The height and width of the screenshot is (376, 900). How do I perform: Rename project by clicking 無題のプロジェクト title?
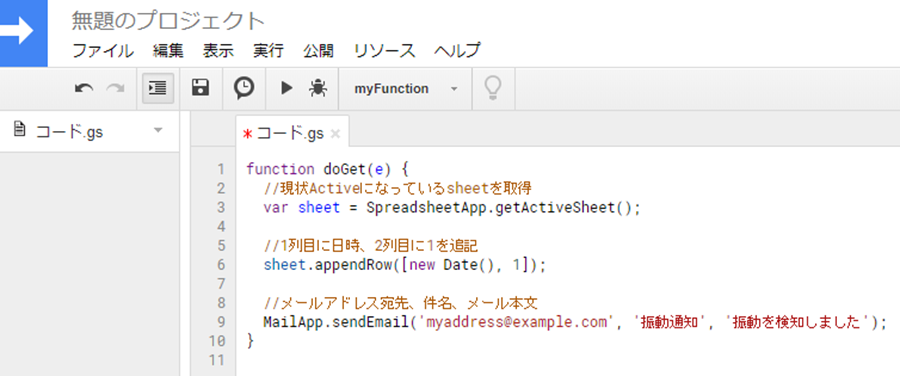168,22
